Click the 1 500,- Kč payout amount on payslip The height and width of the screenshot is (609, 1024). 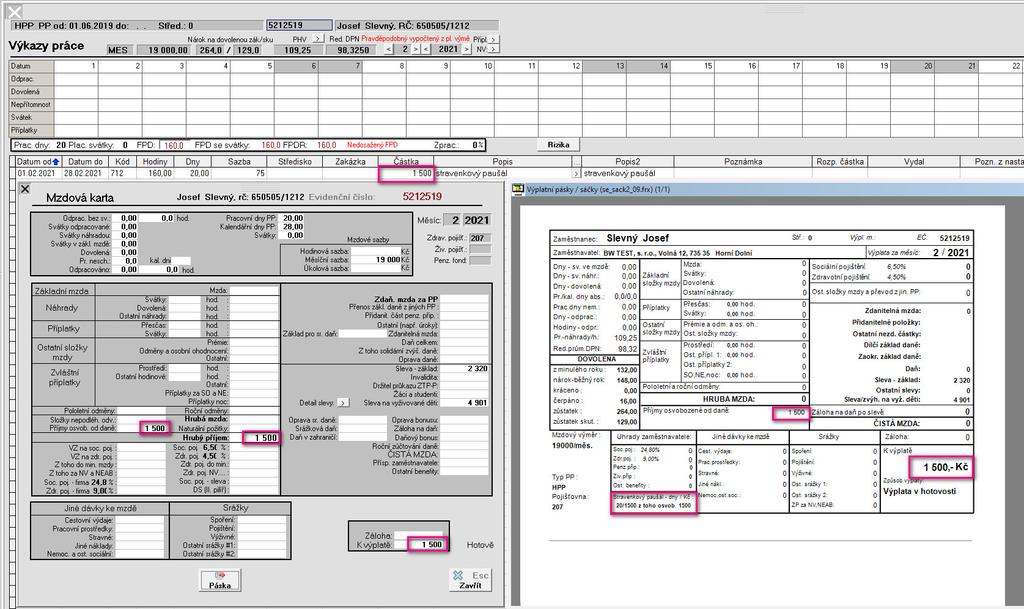click(x=944, y=467)
